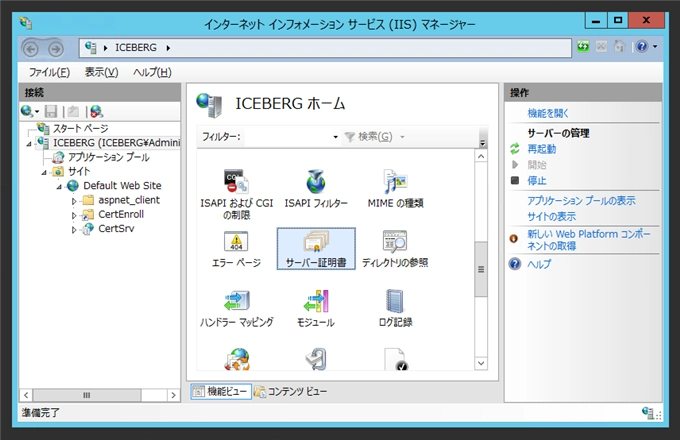The image size is (680, 440).
Task: Open ログ記録 feature
Action: point(395,309)
